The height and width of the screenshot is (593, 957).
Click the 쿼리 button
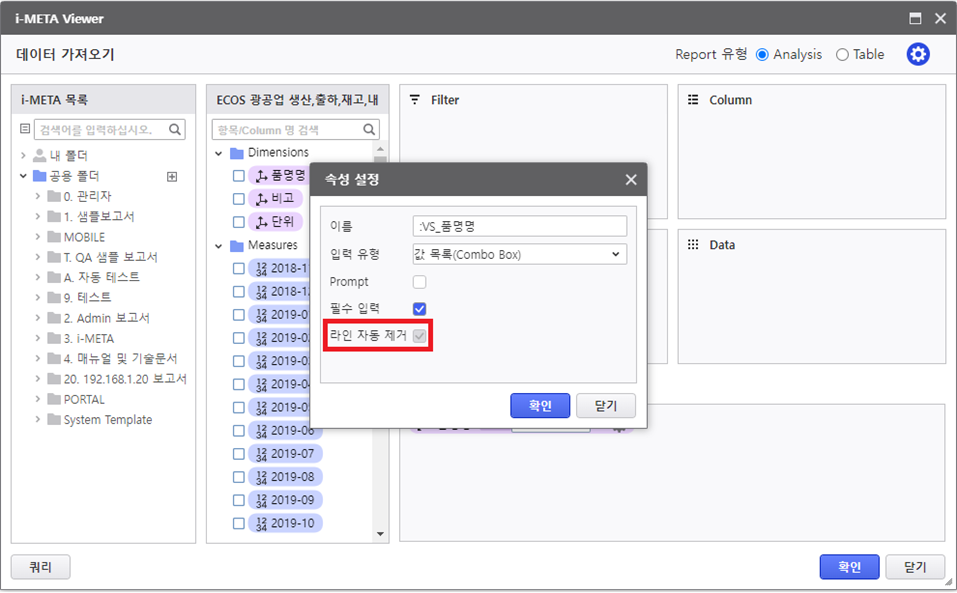40,567
